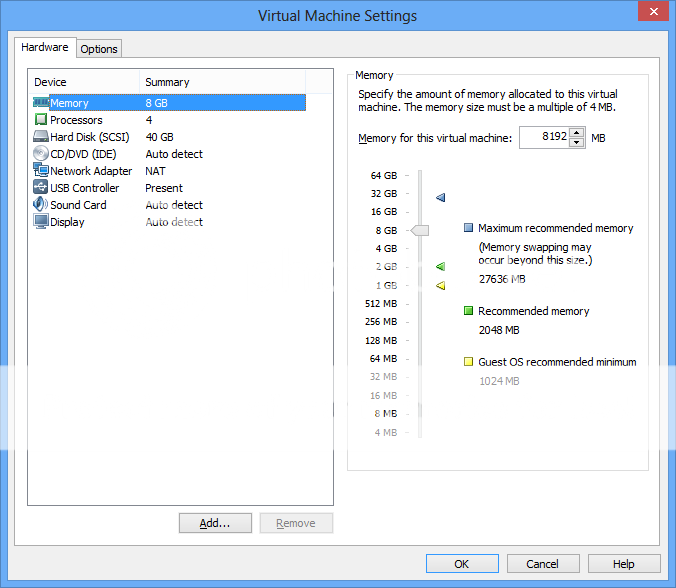
Task: Click the green recommended memory marker
Action: [x=441, y=267]
